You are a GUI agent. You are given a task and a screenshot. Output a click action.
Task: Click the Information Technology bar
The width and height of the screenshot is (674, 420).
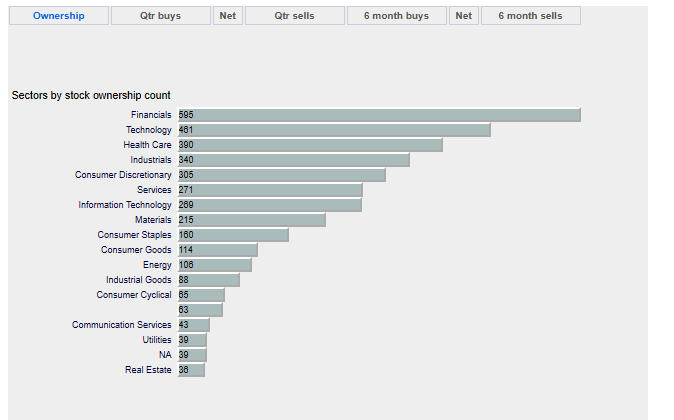click(270, 205)
